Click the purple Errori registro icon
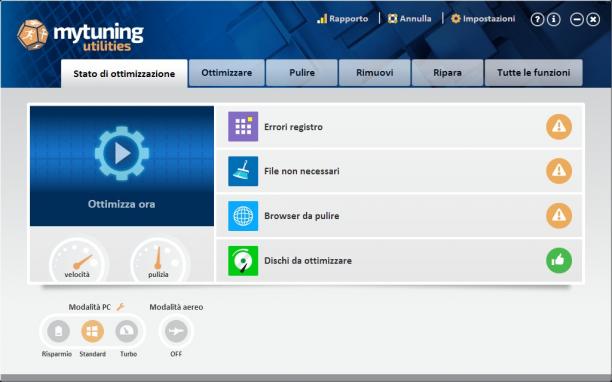This screenshot has height=382, width=612. 243,126
